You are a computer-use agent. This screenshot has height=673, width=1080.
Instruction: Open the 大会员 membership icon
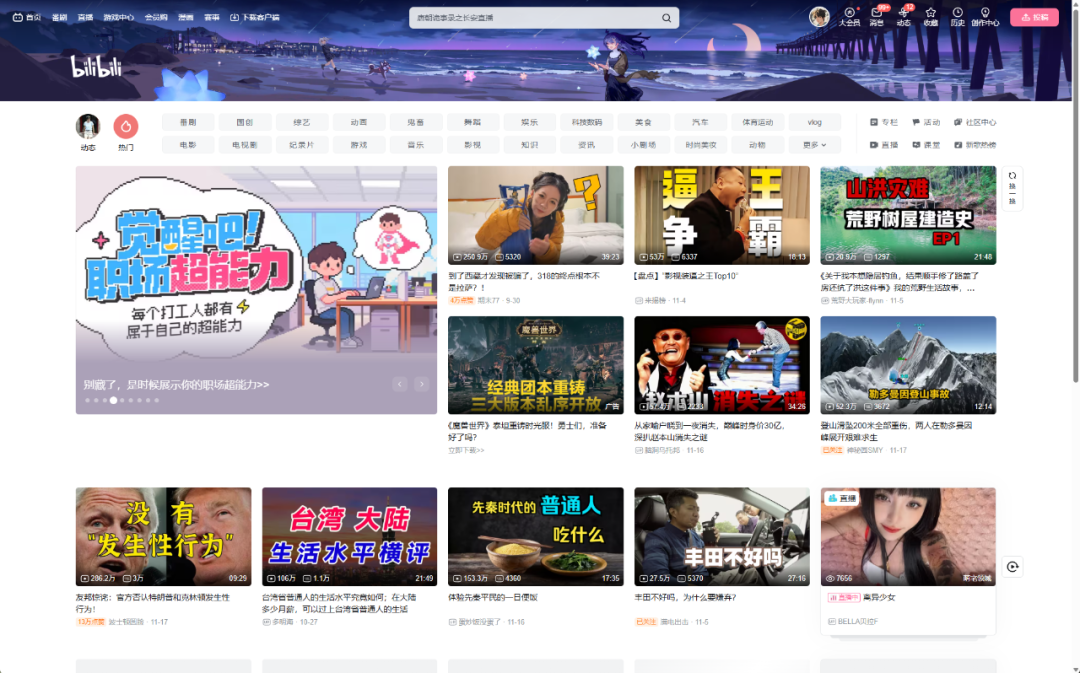point(849,16)
